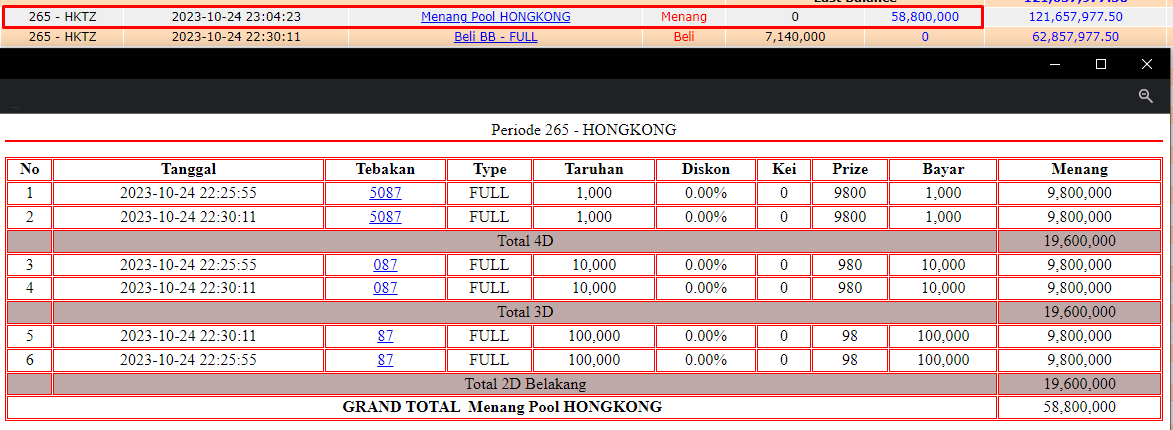Click the zoom magnifier icon in the popup toolbar
Screen dimensions: 1173x430
(1145, 96)
